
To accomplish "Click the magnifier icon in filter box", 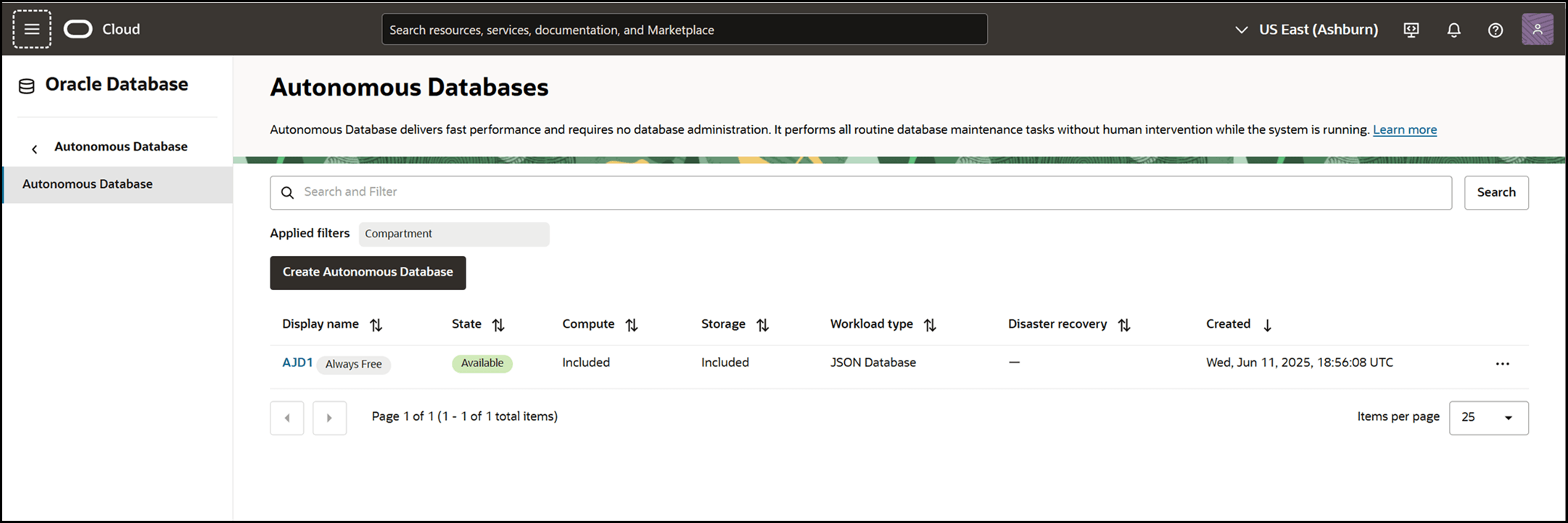I will click(288, 192).
